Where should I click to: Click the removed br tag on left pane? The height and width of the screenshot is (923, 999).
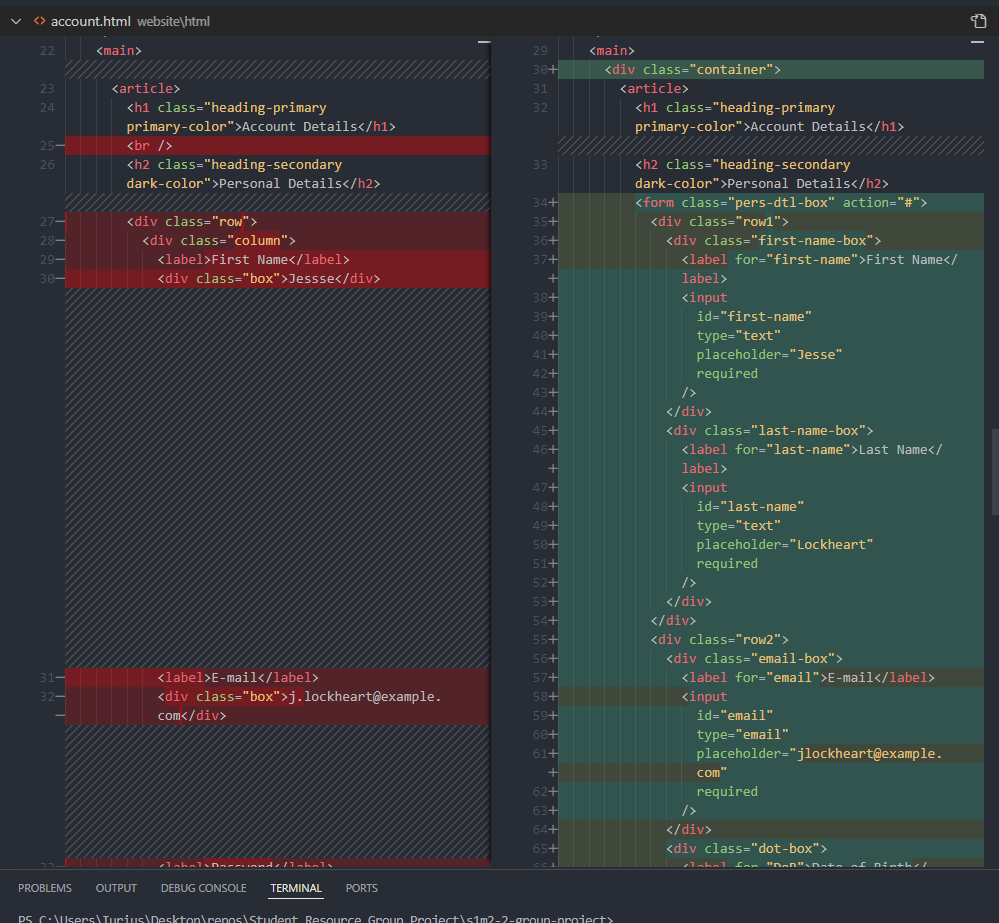coord(149,146)
